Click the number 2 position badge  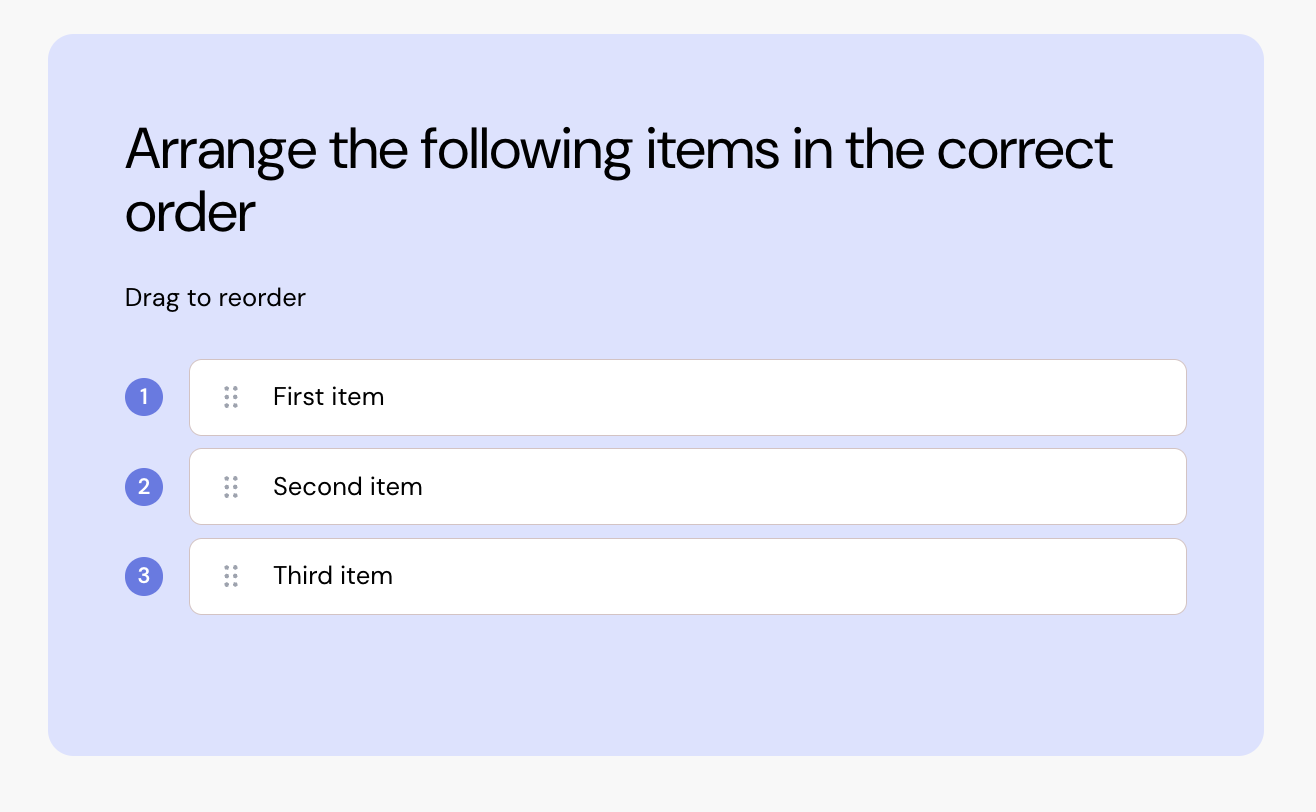[x=144, y=487]
